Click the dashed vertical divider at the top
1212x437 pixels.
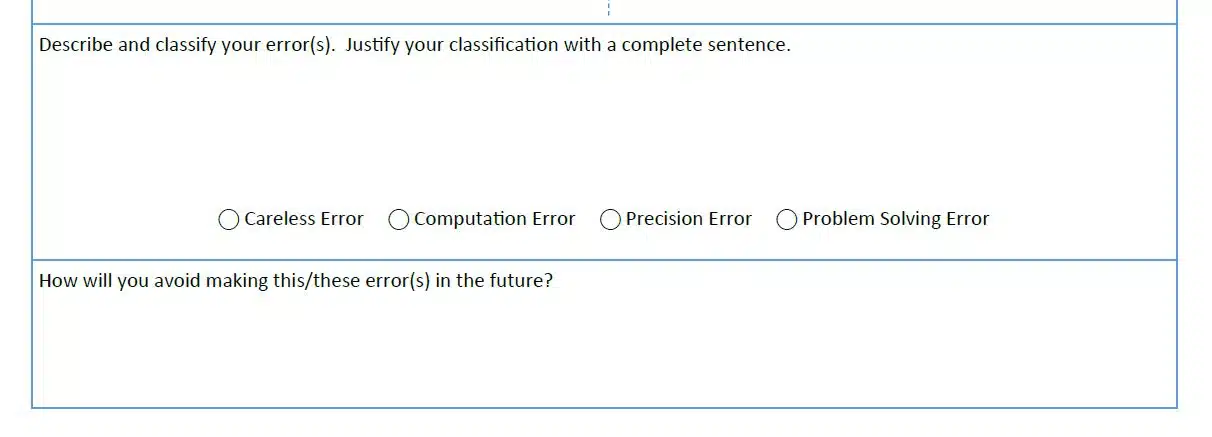(x=608, y=8)
